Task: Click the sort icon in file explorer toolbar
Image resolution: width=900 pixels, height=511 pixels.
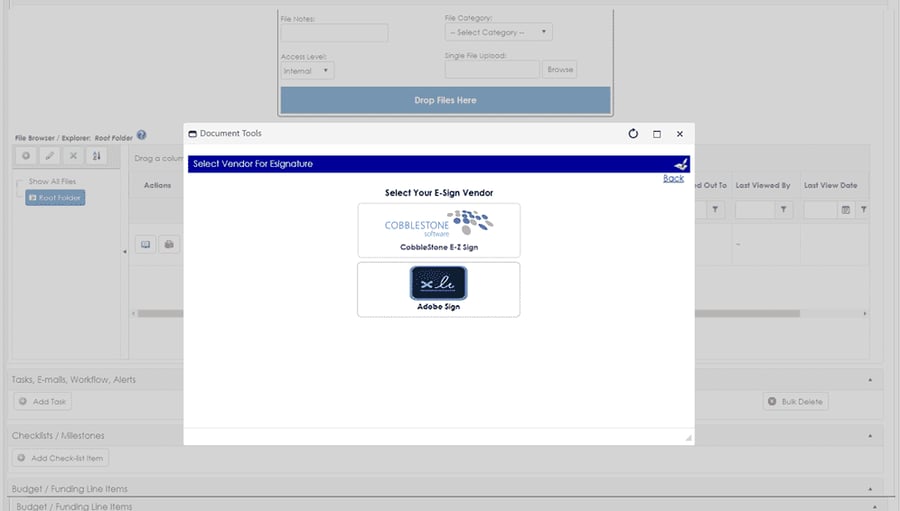Action: pos(96,156)
